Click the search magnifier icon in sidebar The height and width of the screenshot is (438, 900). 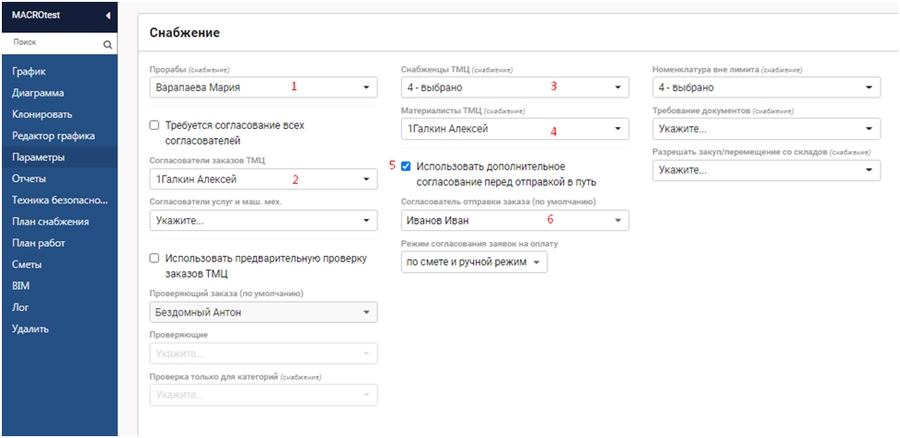point(107,45)
